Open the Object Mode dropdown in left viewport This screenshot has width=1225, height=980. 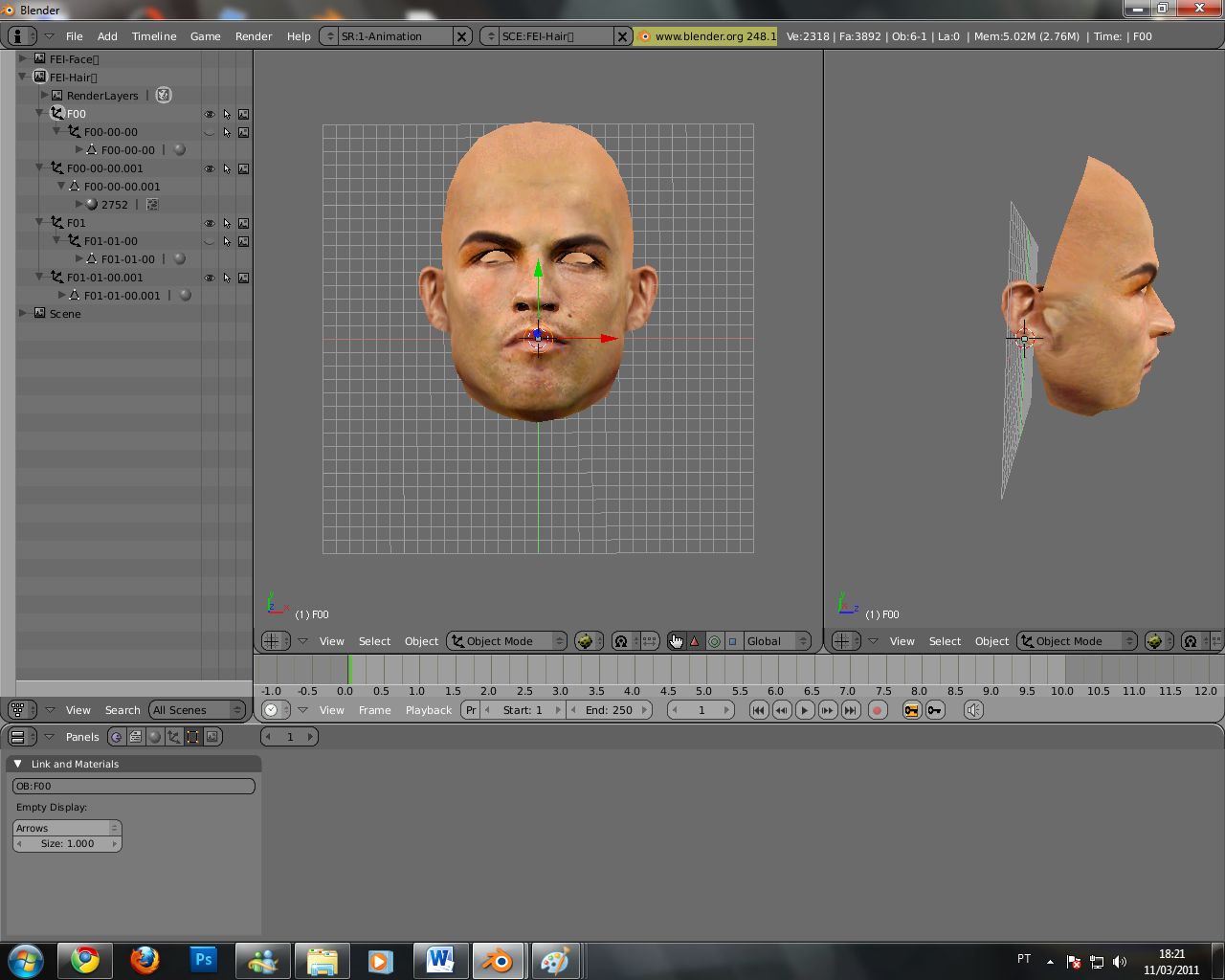coord(507,641)
